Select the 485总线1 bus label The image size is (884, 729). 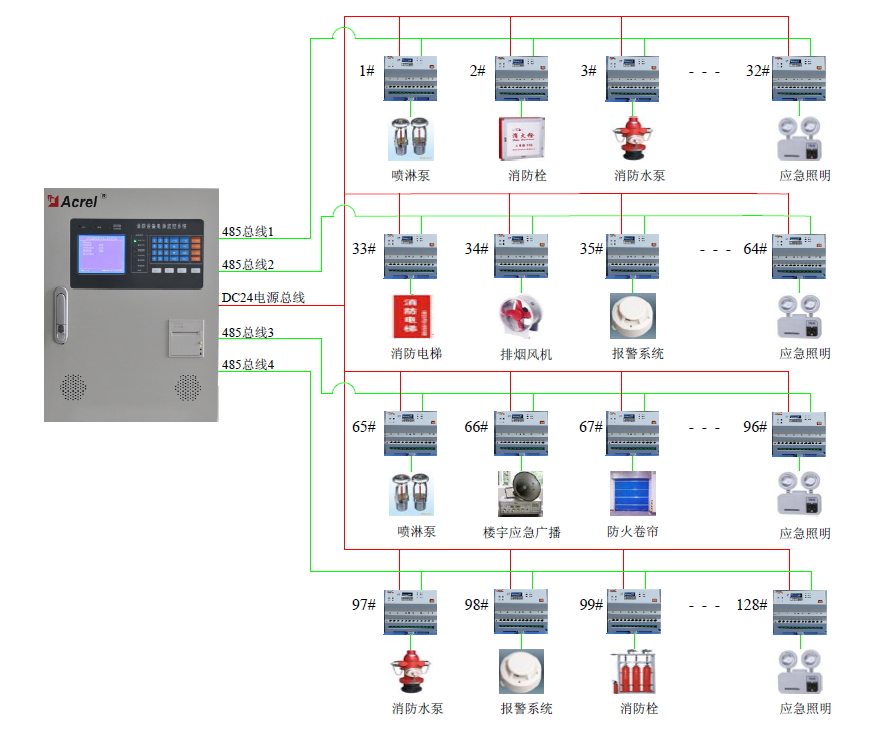tap(247, 232)
